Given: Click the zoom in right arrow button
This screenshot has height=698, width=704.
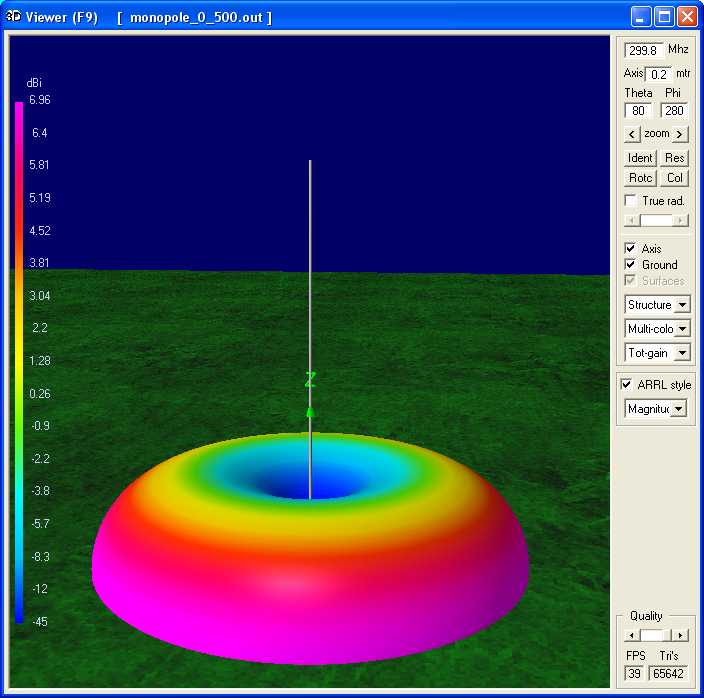Looking at the screenshot, I should (x=680, y=134).
